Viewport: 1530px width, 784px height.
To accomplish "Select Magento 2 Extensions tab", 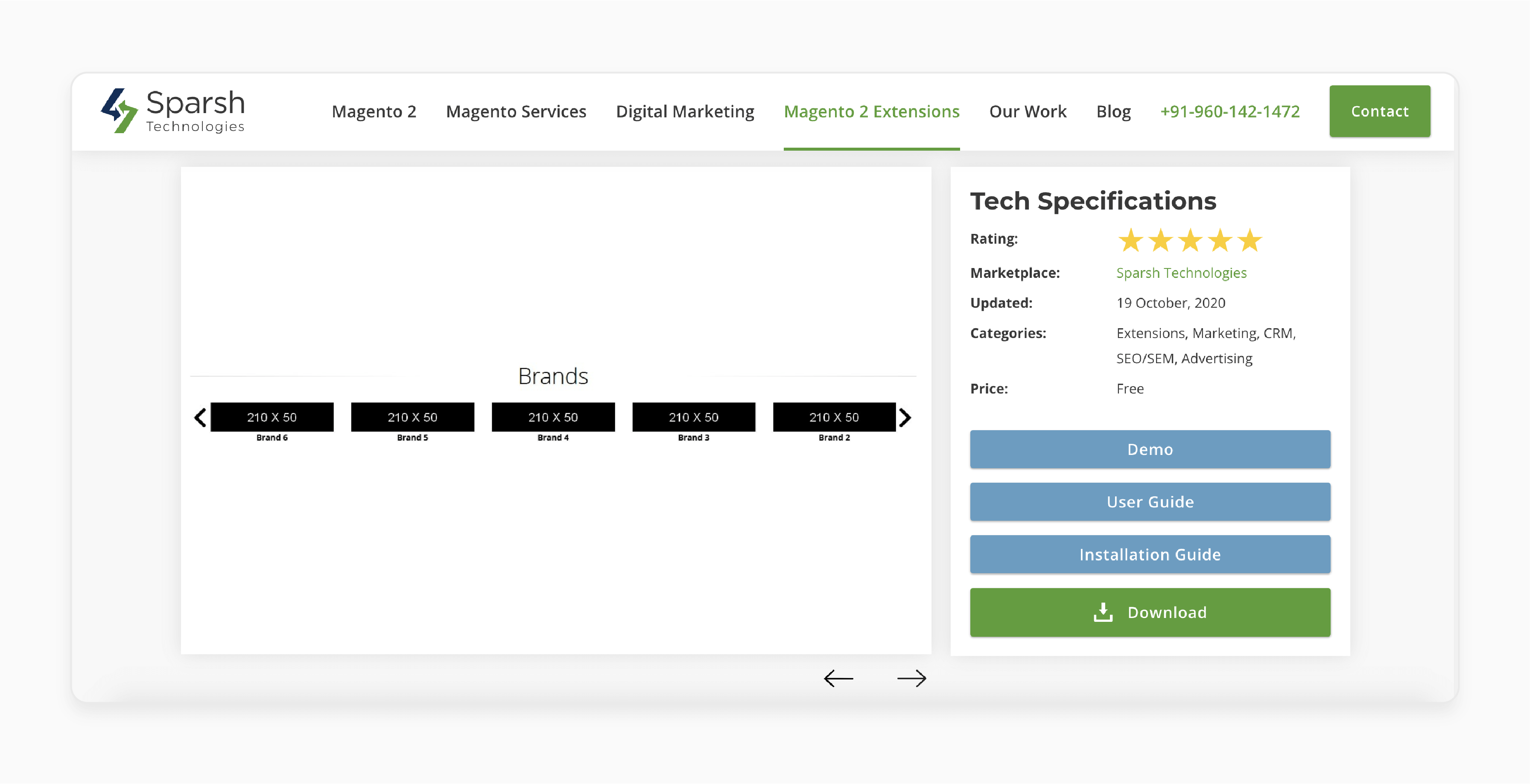I will [871, 112].
